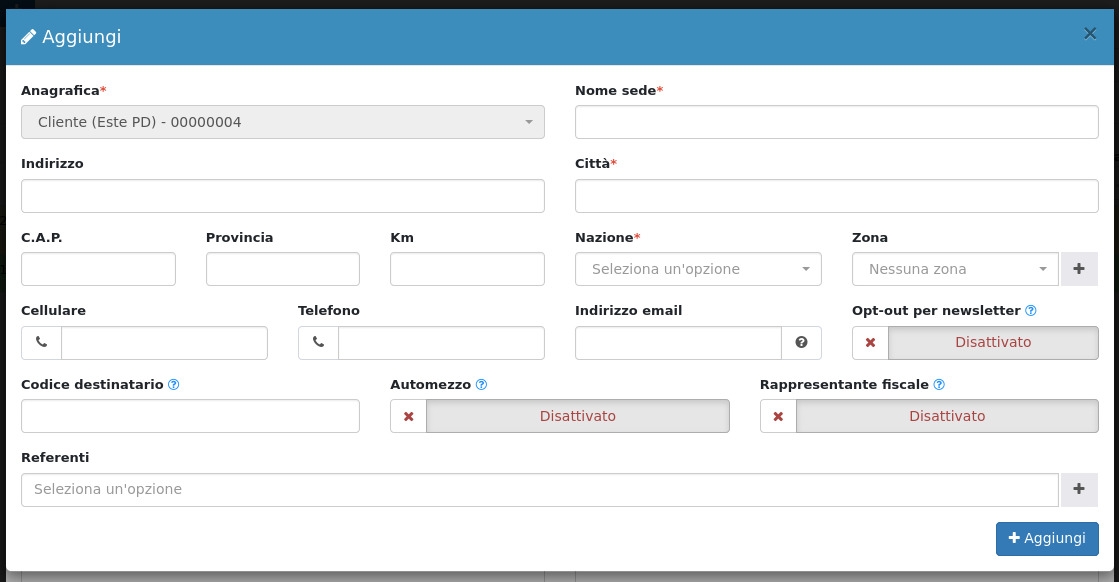Click question mark icon in email field
This screenshot has height=582, width=1119.
click(801, 342)
